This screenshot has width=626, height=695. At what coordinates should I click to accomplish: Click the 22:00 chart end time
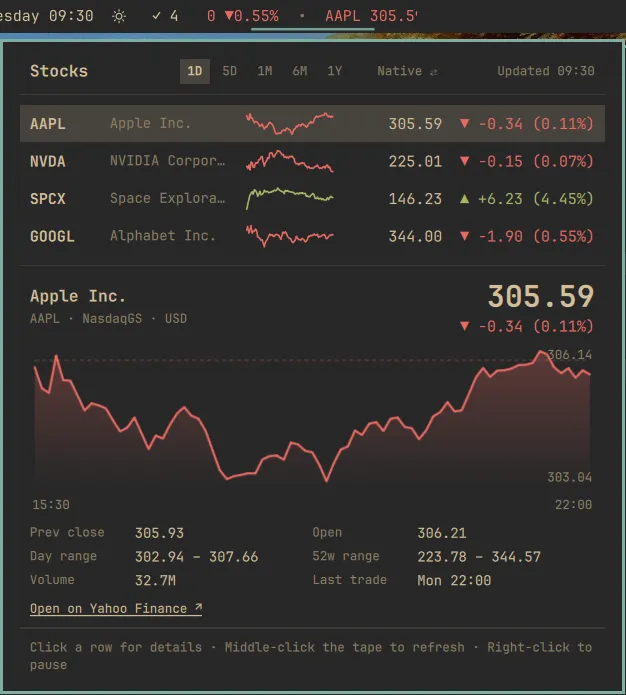coord(573,505)
